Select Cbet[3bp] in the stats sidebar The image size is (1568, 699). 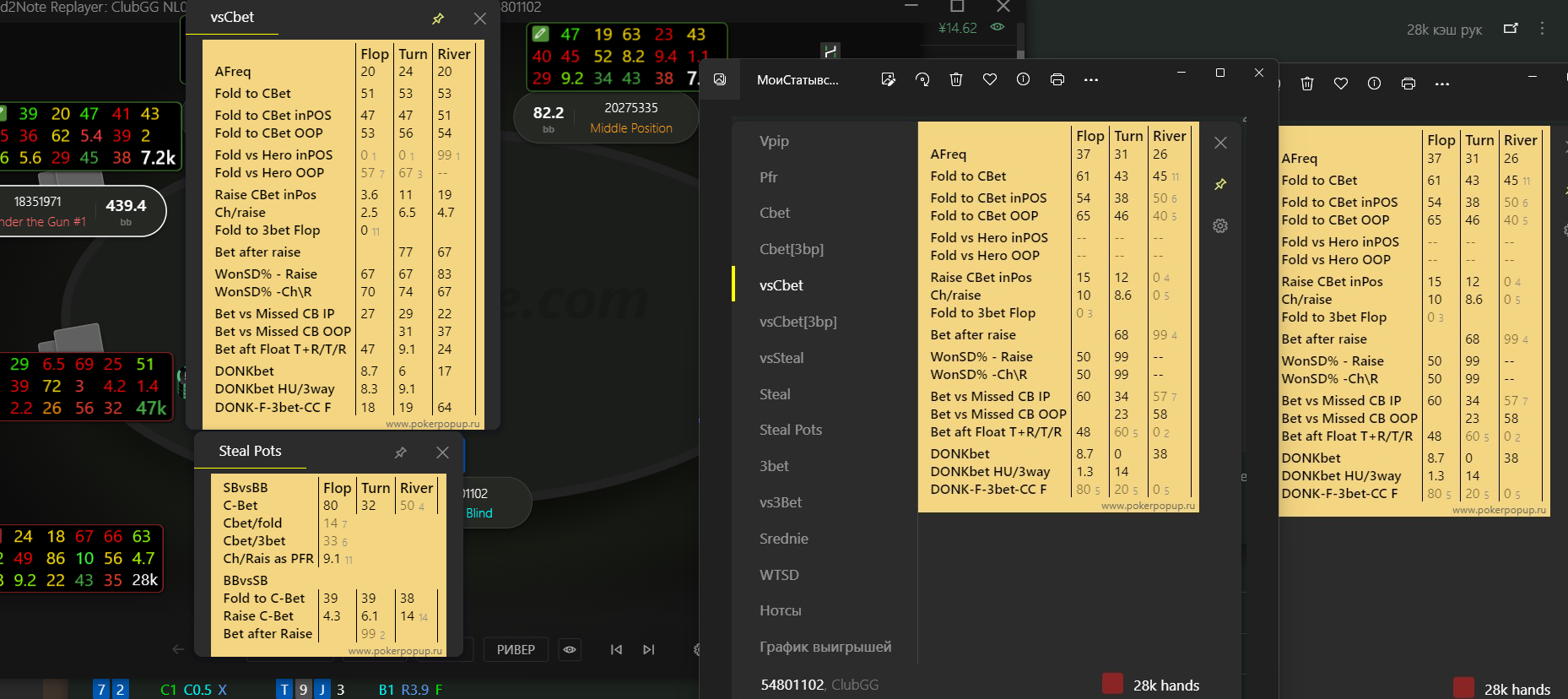(792, 249)
